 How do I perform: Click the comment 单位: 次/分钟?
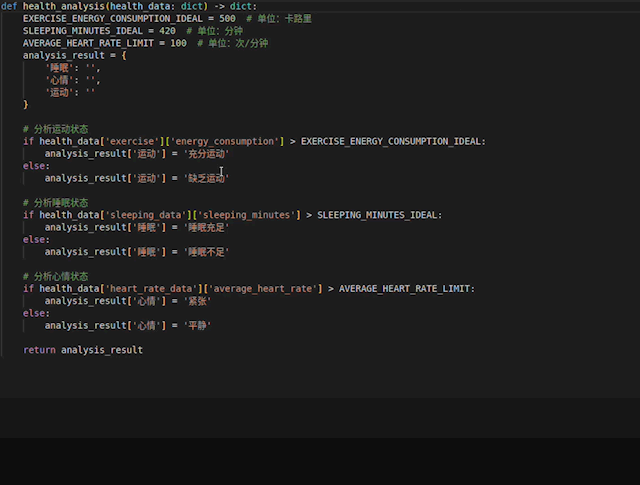[233, 43]
